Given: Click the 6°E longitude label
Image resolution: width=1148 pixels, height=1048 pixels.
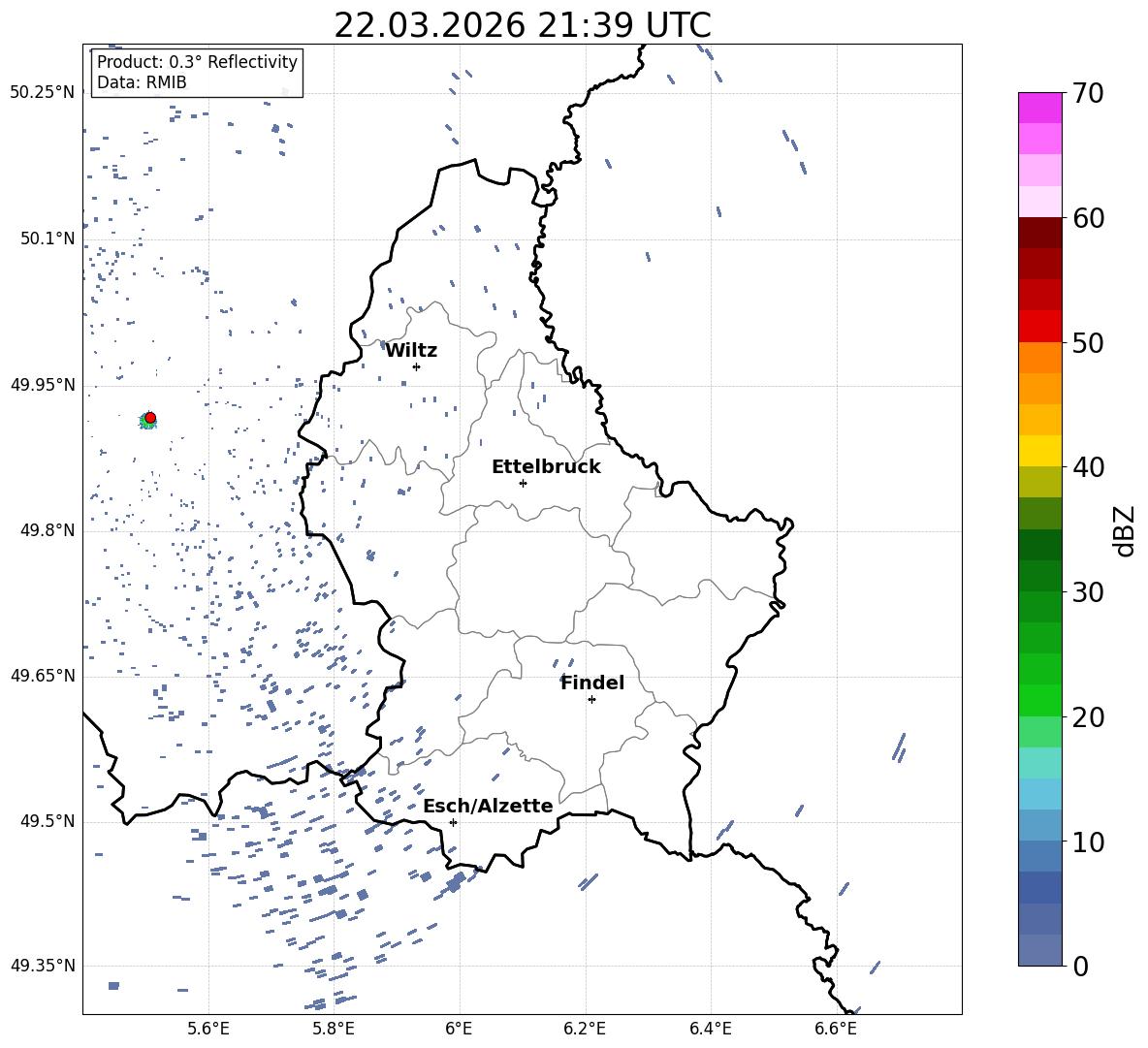Looking at the screenshot, I should [459, 1029].
